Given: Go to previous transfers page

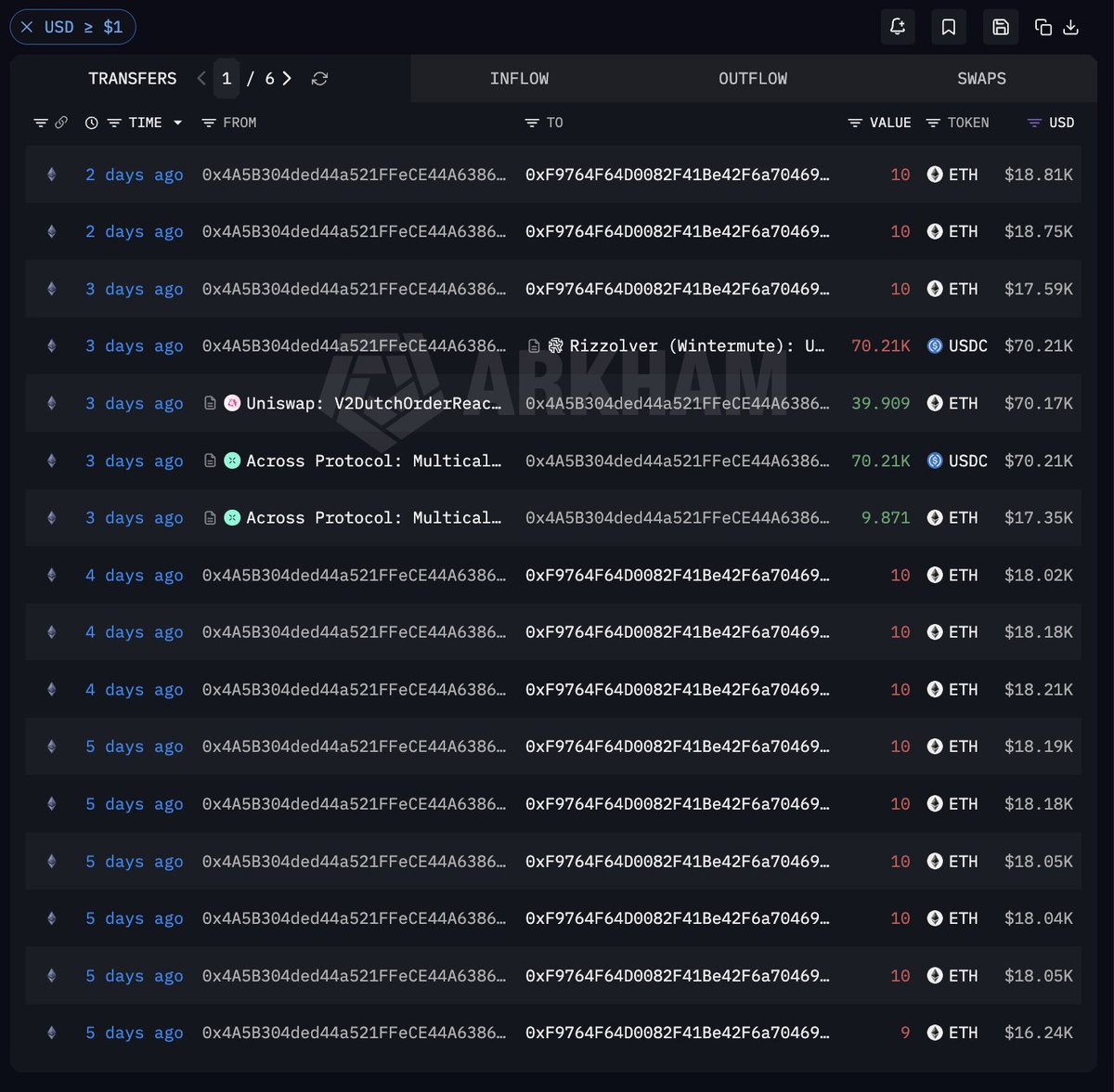Looking at the screenshot, I should (201, 79).
